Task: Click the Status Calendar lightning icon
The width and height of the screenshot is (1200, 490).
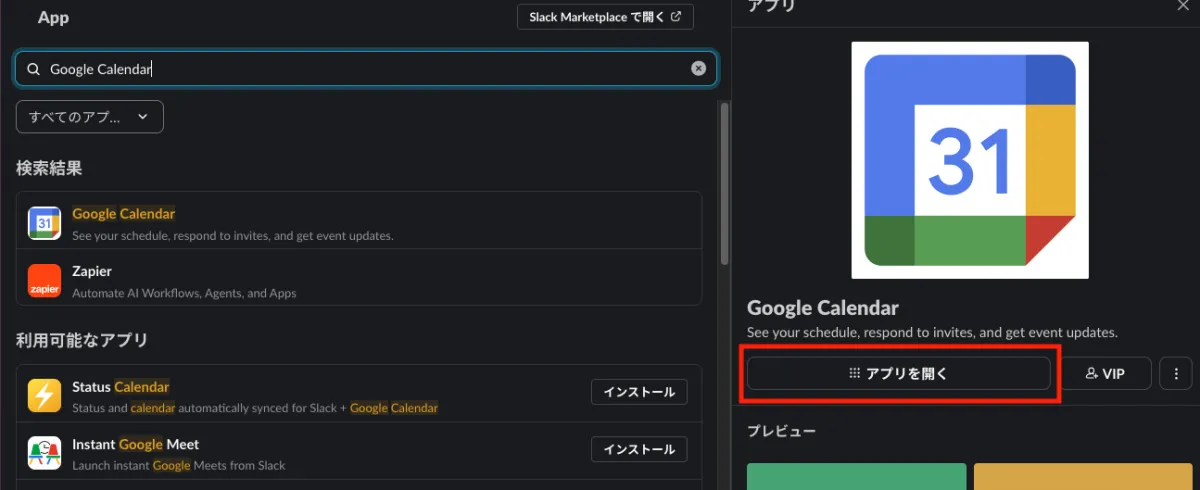Action: [44, 396]
